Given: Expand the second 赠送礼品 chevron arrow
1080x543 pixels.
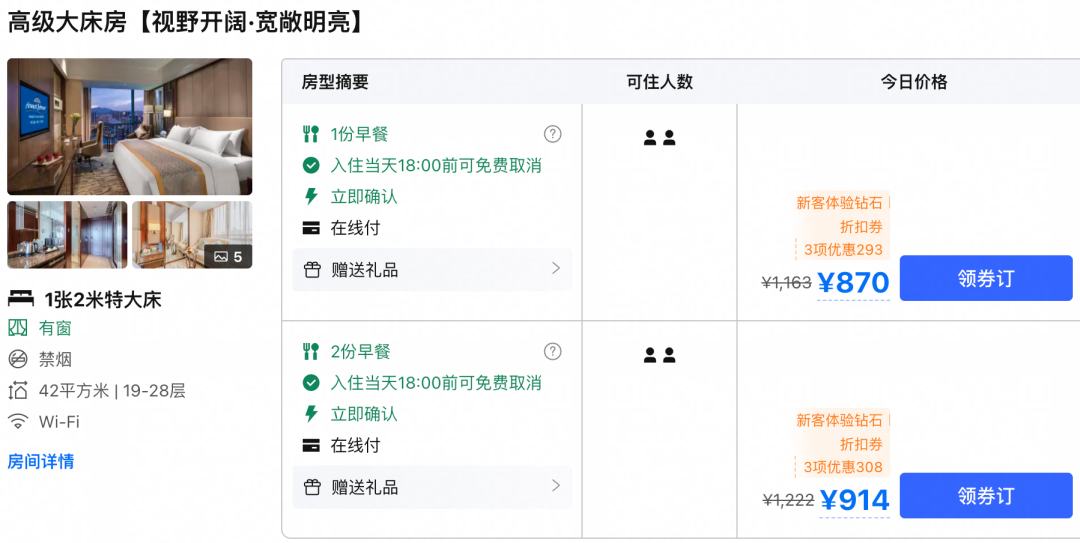Looking at the screenshot, I should 556,486.
